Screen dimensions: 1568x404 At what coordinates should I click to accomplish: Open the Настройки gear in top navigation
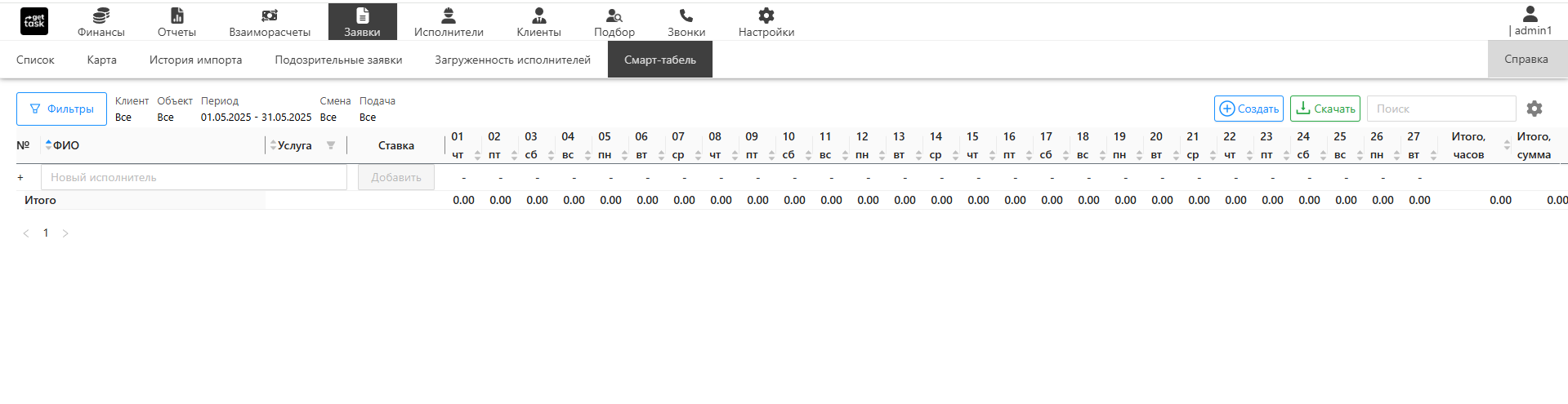pos(766,16)
